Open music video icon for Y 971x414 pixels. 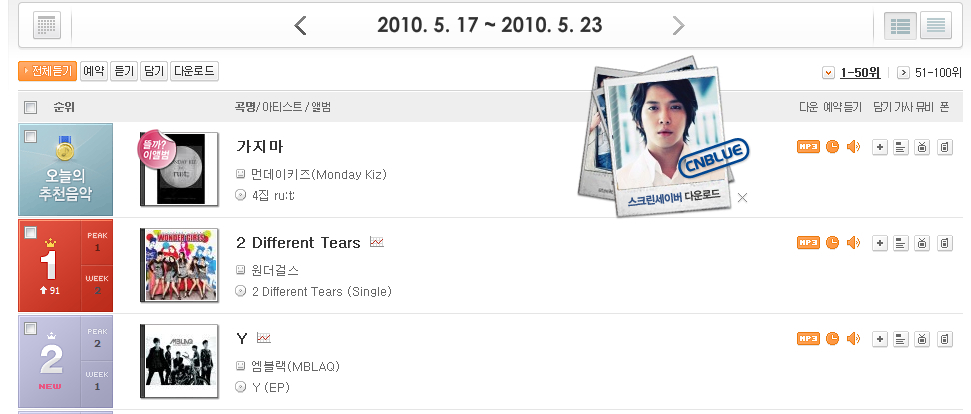[x=922, y=339]
